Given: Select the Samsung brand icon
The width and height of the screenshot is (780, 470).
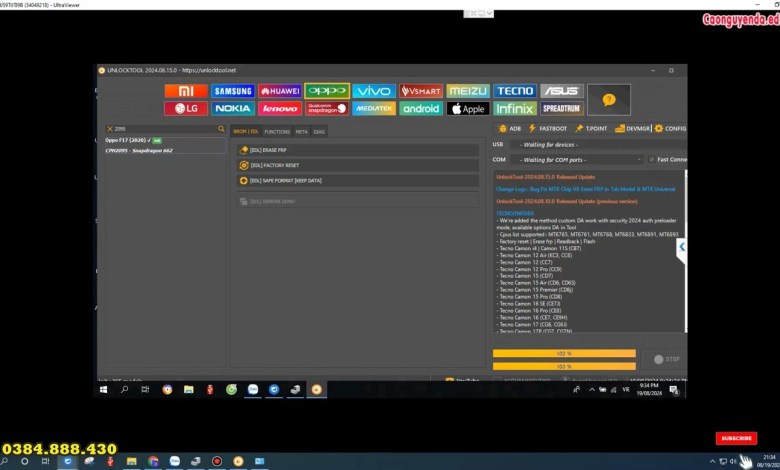Looking at the screenshot, I should click(232, 91).
